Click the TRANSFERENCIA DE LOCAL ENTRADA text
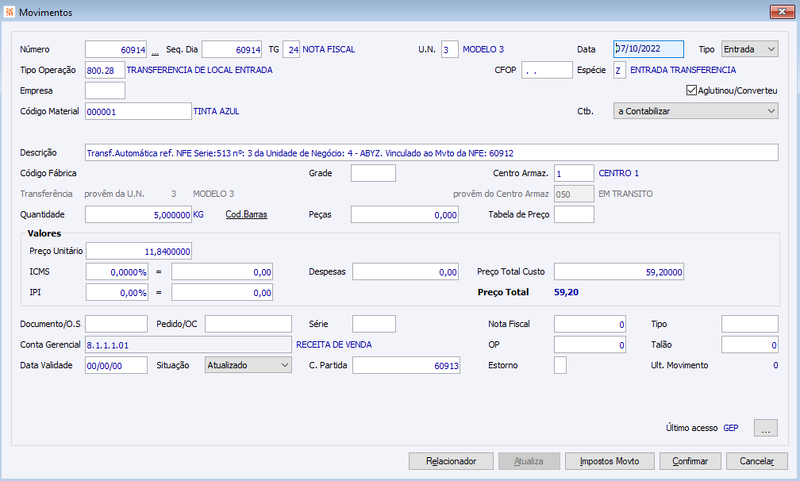This screenshot has height=481, width=800. point(199,70)
